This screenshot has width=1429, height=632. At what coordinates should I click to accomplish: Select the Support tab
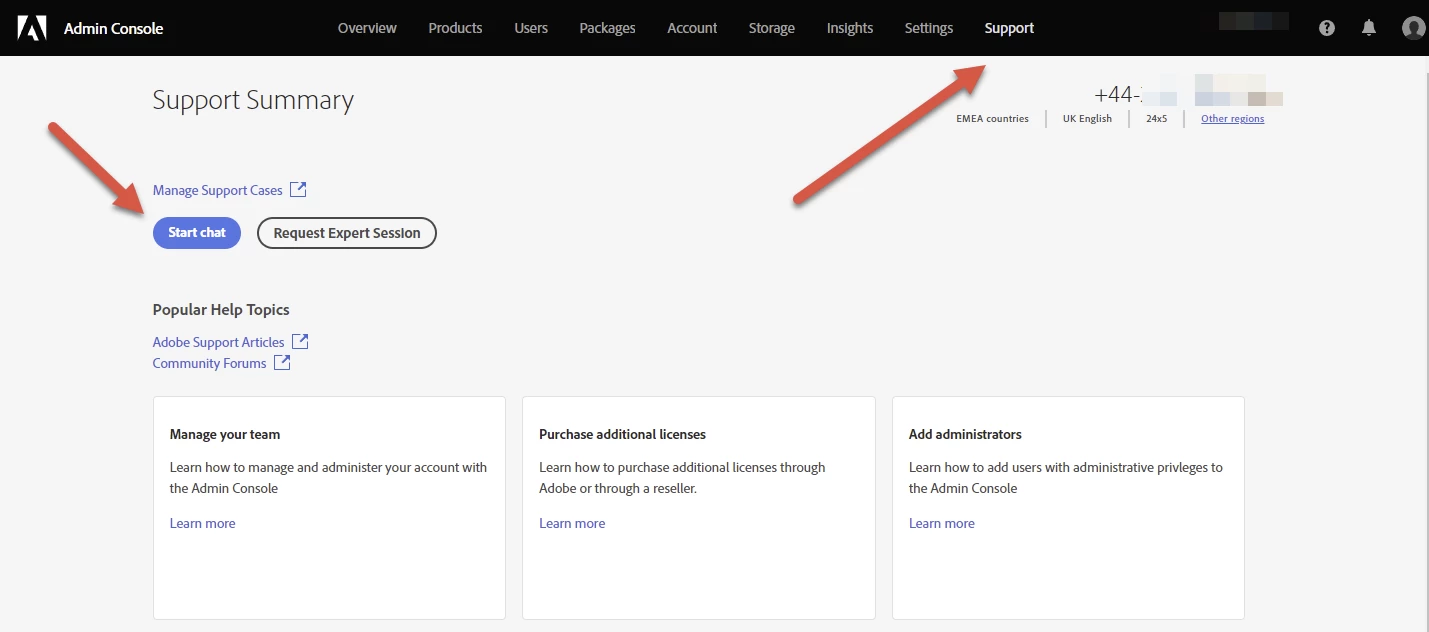click(1009, 28)
